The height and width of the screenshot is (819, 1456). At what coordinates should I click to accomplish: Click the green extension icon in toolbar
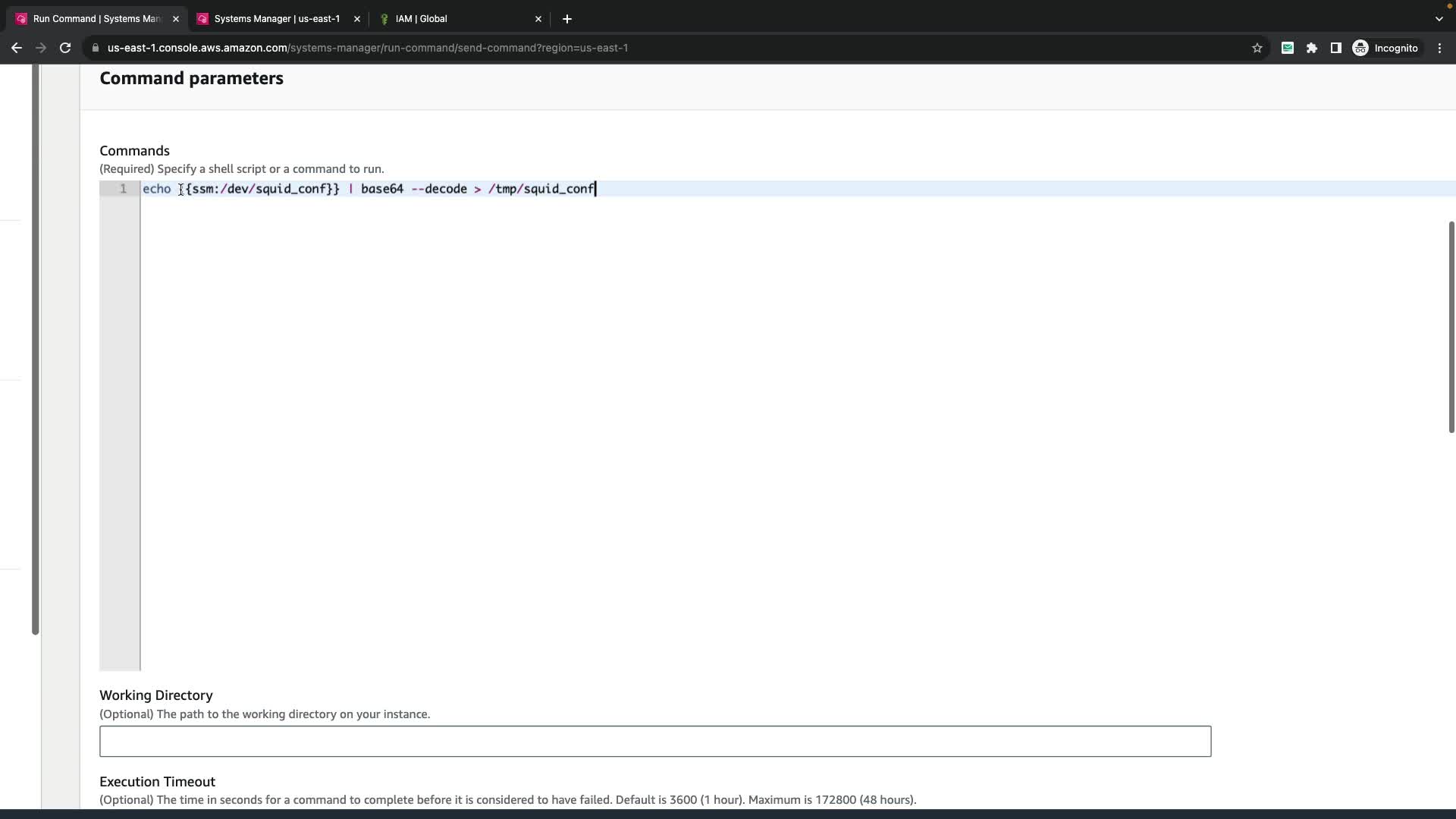[1287, 48]
